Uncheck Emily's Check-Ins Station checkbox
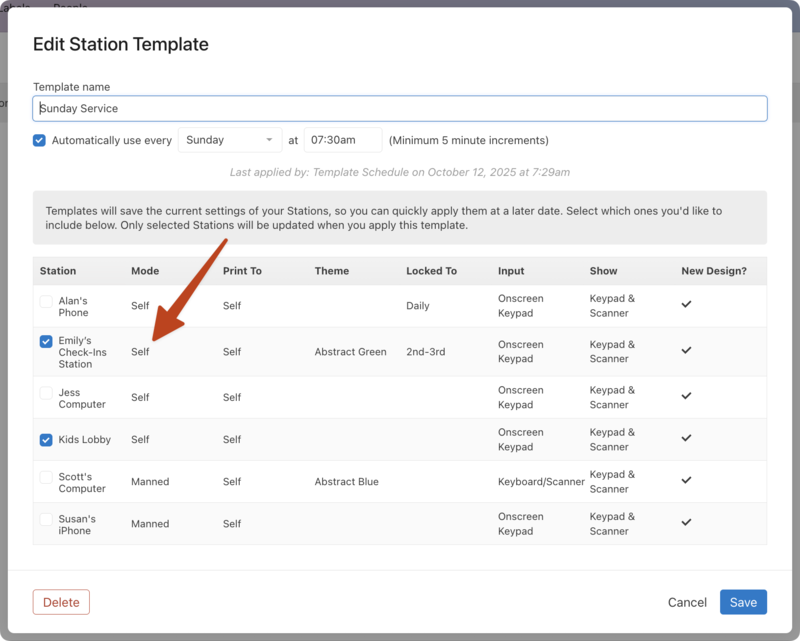This screenshot has width=800, height=641. [46, 341]
